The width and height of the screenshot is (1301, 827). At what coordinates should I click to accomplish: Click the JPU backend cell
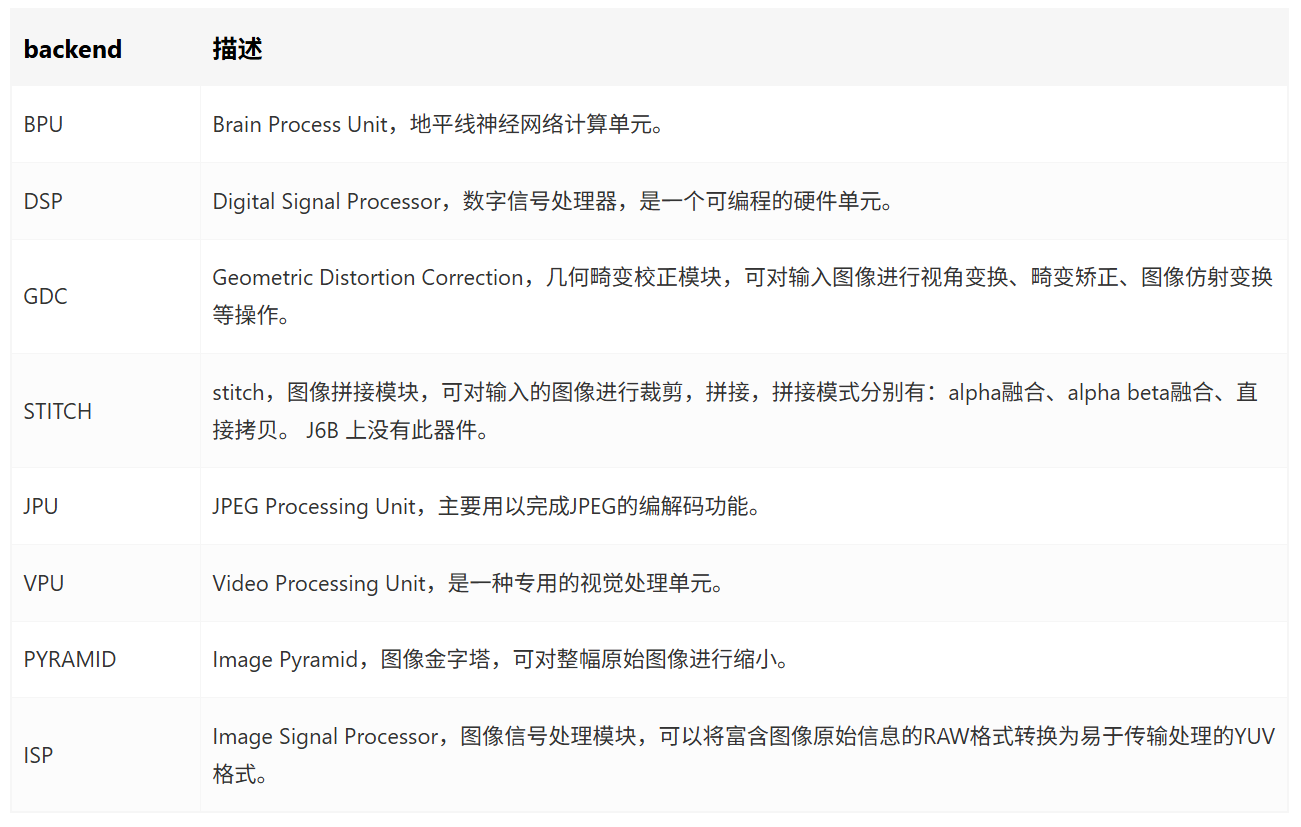pos(41,506)
